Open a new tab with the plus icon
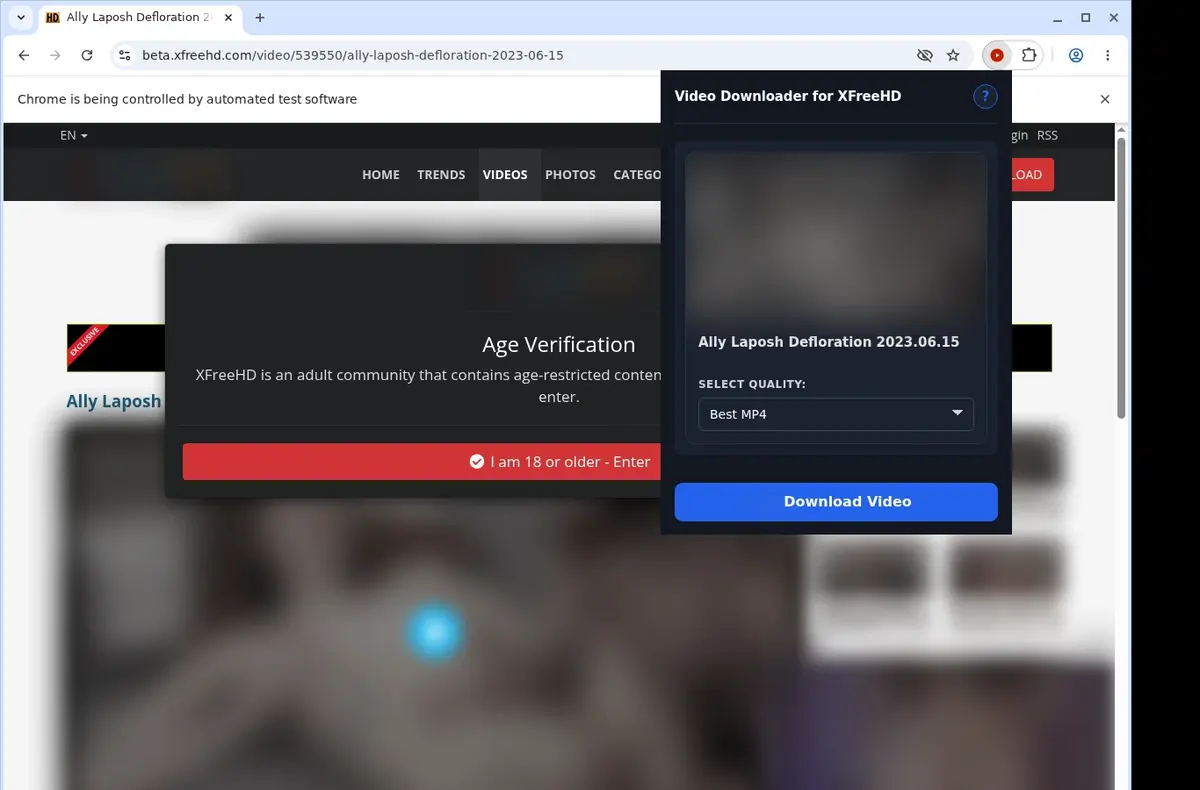The height and width of the screenshot is (790, 1200). (x=260, y=18)
